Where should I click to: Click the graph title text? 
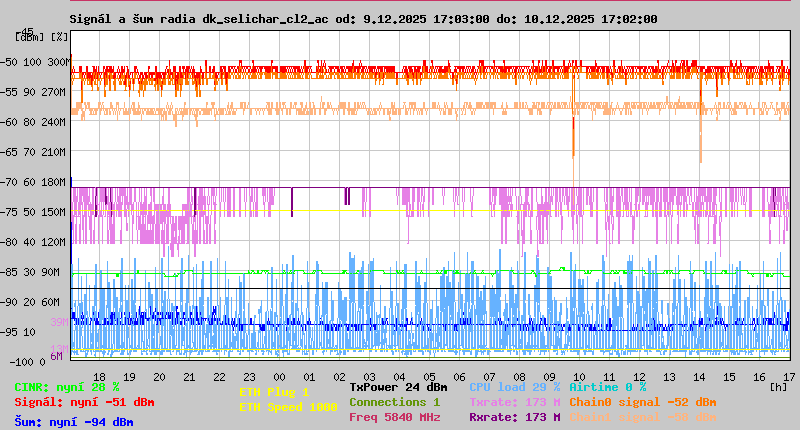coord(363,19)
